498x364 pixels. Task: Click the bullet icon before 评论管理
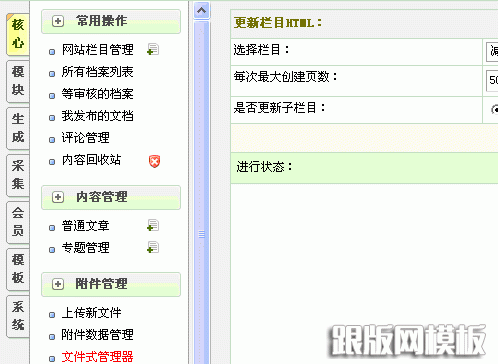pos(52,140)
